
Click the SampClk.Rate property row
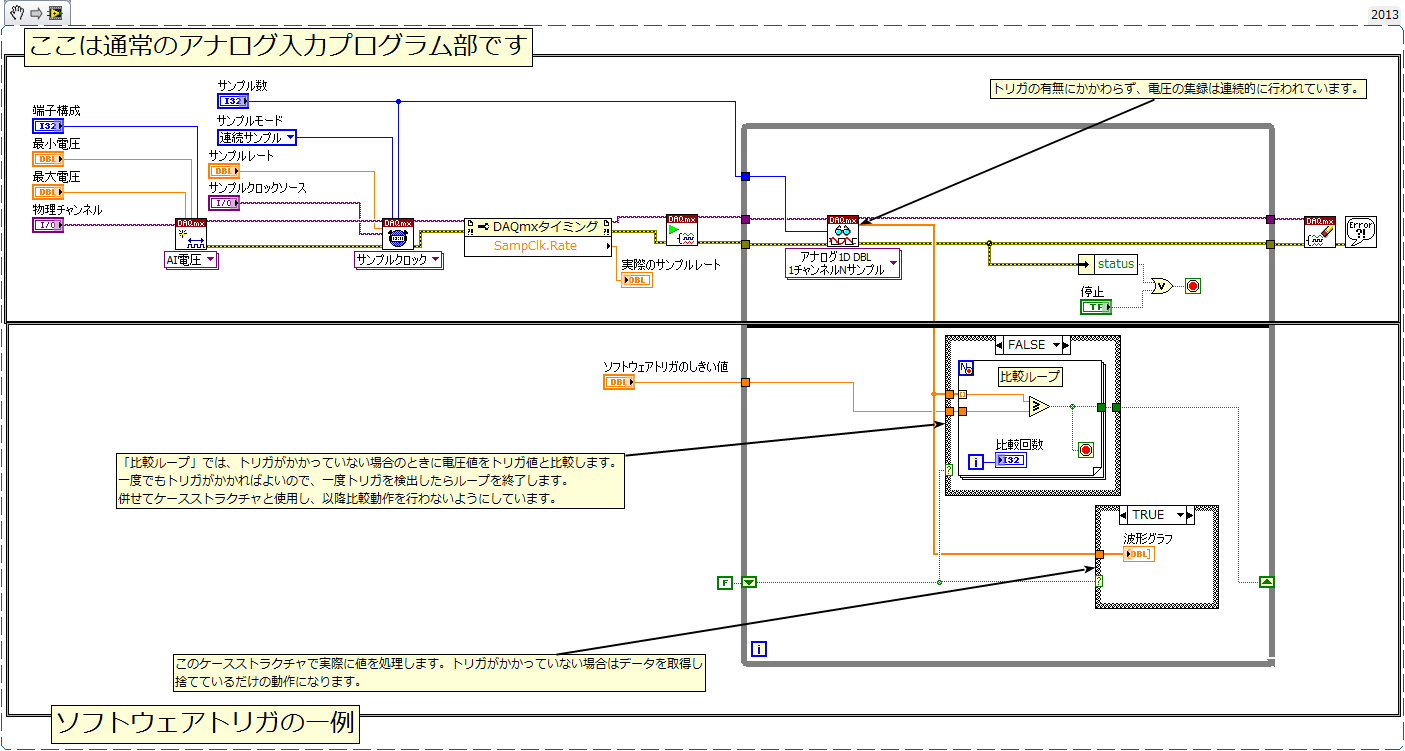click(538, 245)
